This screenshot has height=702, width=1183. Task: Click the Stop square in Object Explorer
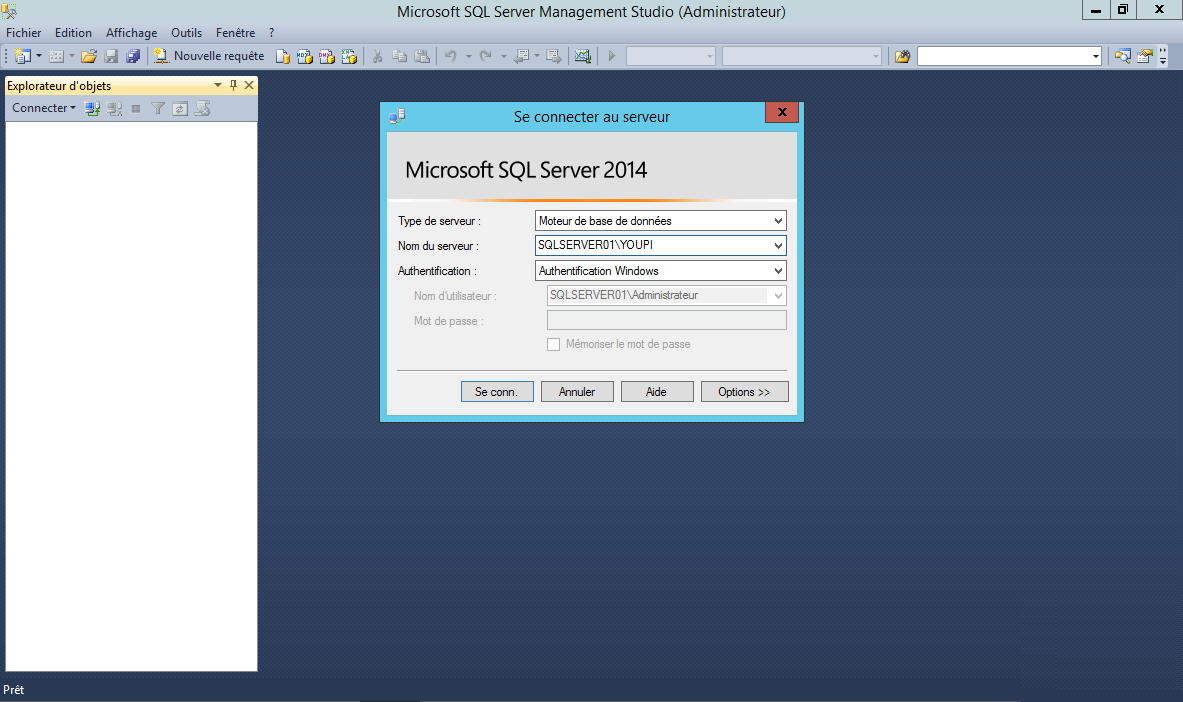[136, 109]
